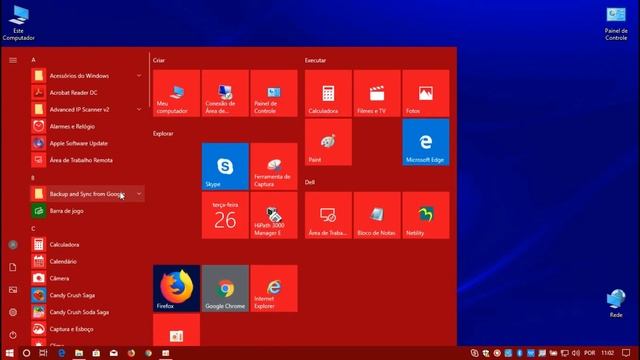640x360 pixels.
Task: Open Cortana circle on taskbar
Action: [26, 353]
